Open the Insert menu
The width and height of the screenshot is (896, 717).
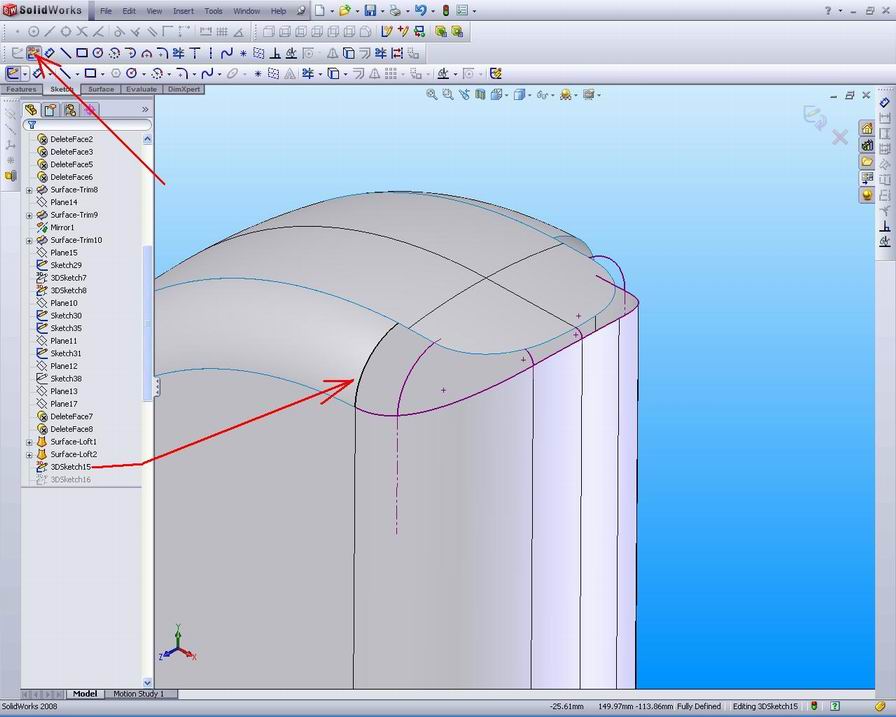pos(184,11)
